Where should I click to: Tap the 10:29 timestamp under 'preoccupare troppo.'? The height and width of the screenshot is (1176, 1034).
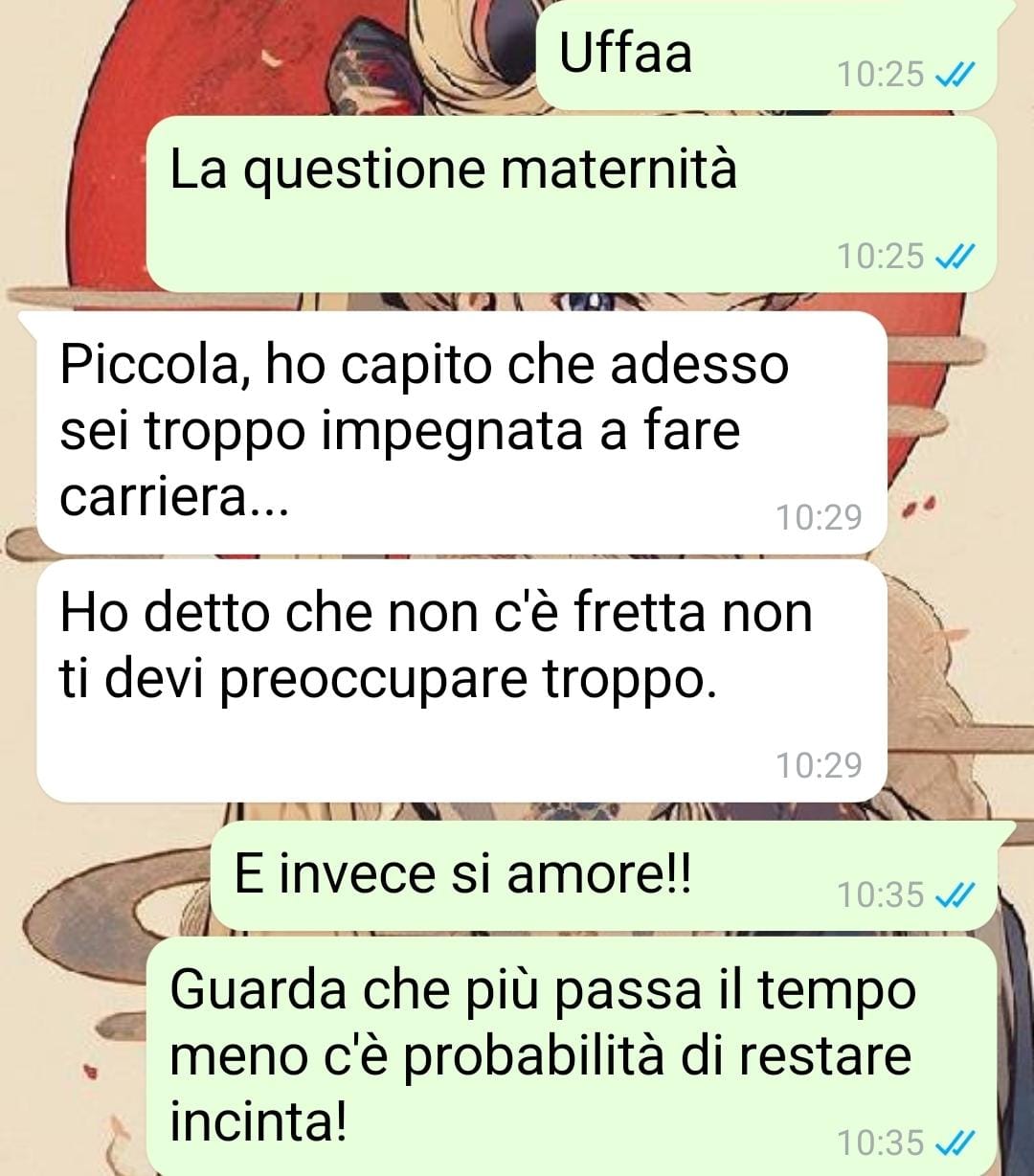(819, 765)
